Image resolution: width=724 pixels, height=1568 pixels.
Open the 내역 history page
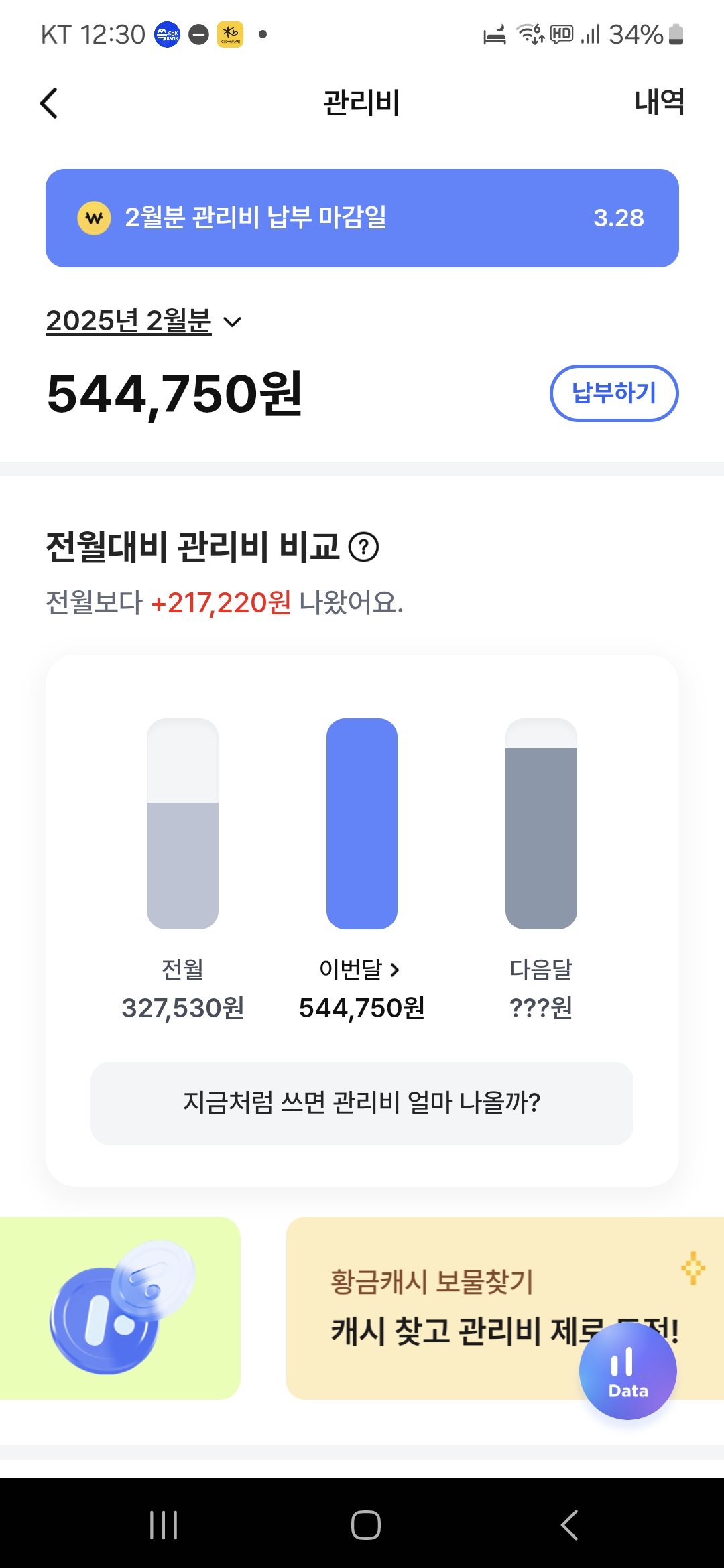pyautogui.click(x=658, y=103)
